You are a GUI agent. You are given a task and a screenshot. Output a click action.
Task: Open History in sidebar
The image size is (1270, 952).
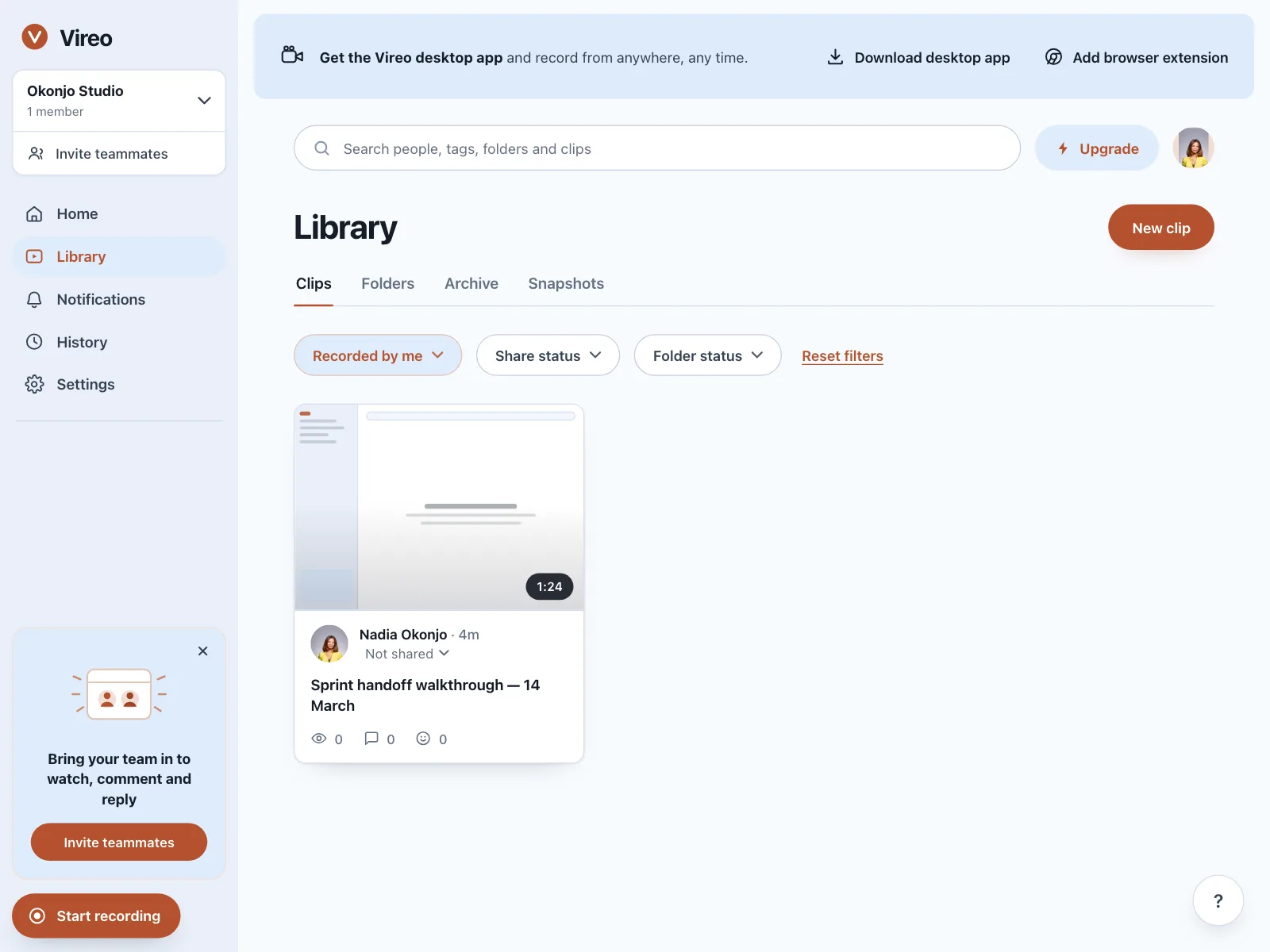[x=119, y=342]
